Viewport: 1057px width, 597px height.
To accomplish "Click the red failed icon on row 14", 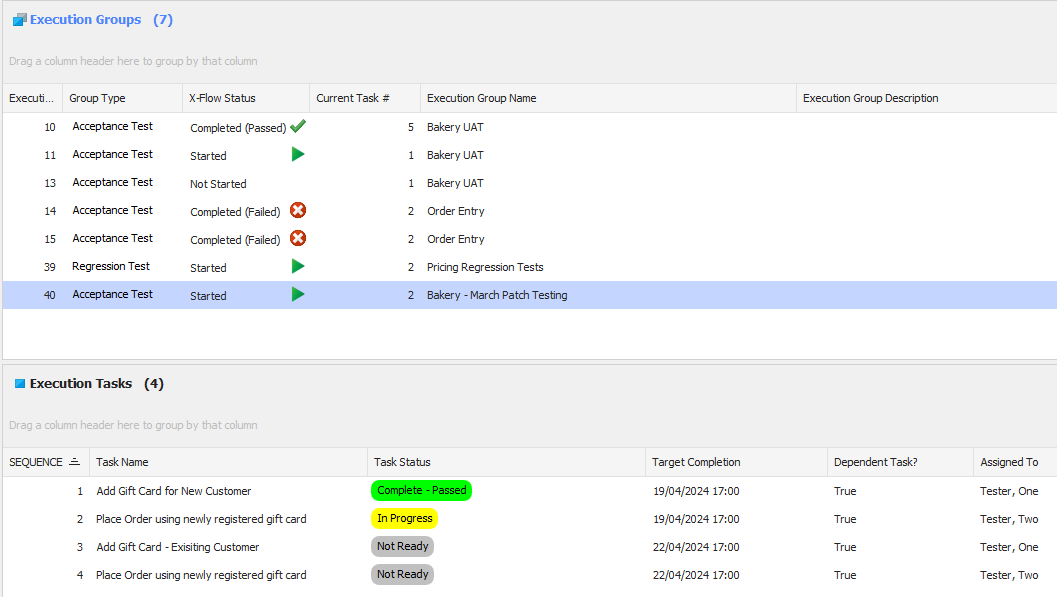I will click(297, 210).
